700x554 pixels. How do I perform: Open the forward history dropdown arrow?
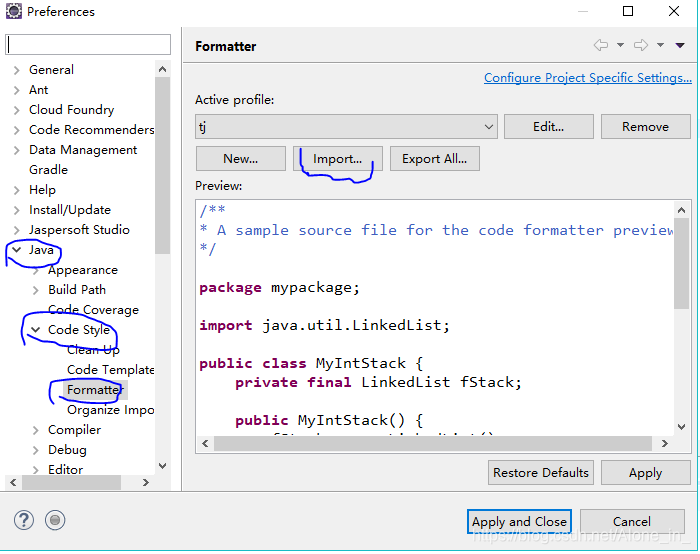pos(660,45)
